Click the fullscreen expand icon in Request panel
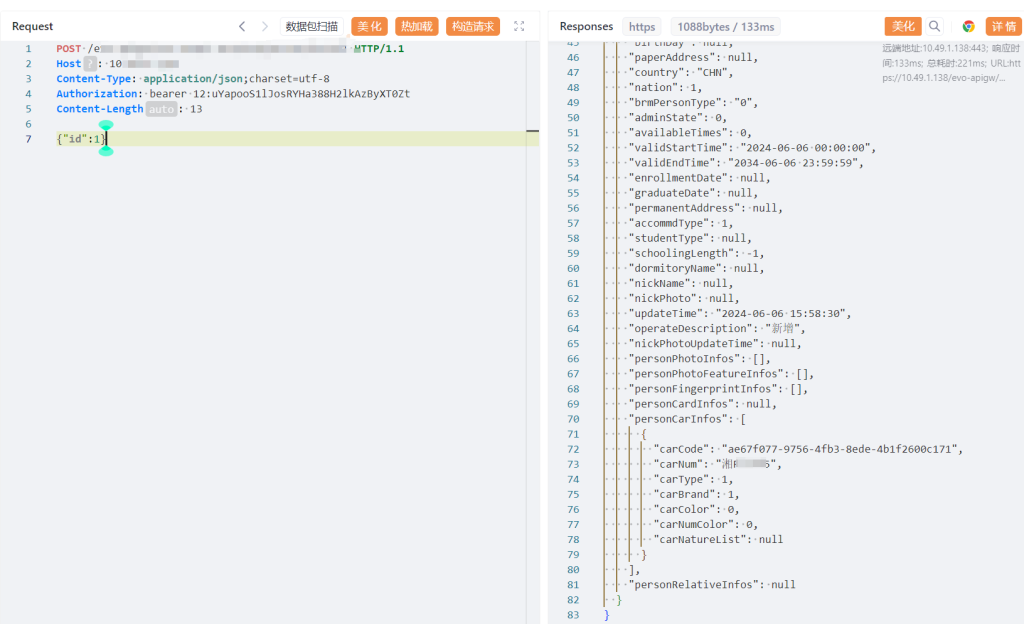The image size is (1024, 624). point(519,26)
